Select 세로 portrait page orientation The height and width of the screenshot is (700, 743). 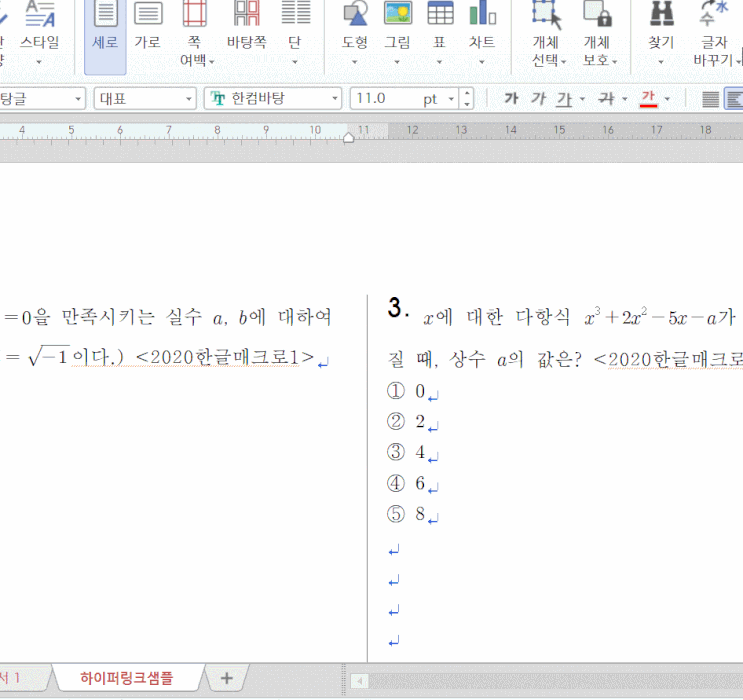tap(105, 37)
